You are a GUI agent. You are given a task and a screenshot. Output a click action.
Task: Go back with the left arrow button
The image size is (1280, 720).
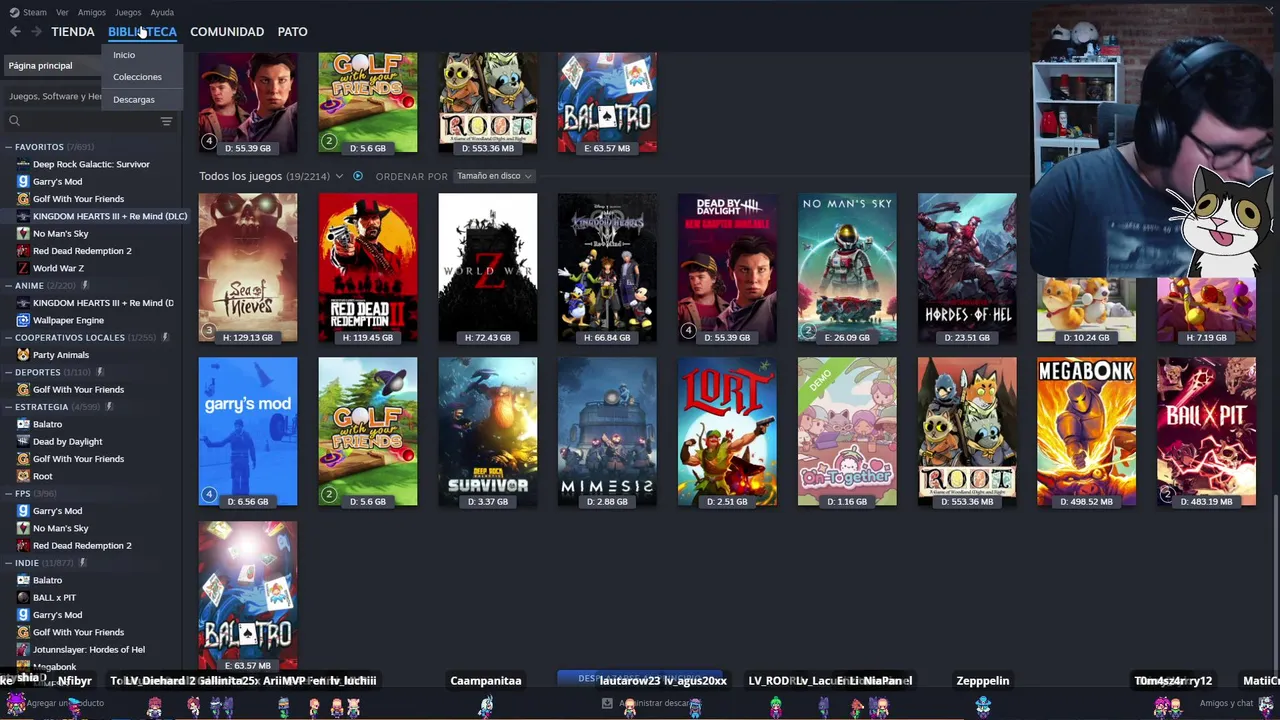tap(15, 32)
